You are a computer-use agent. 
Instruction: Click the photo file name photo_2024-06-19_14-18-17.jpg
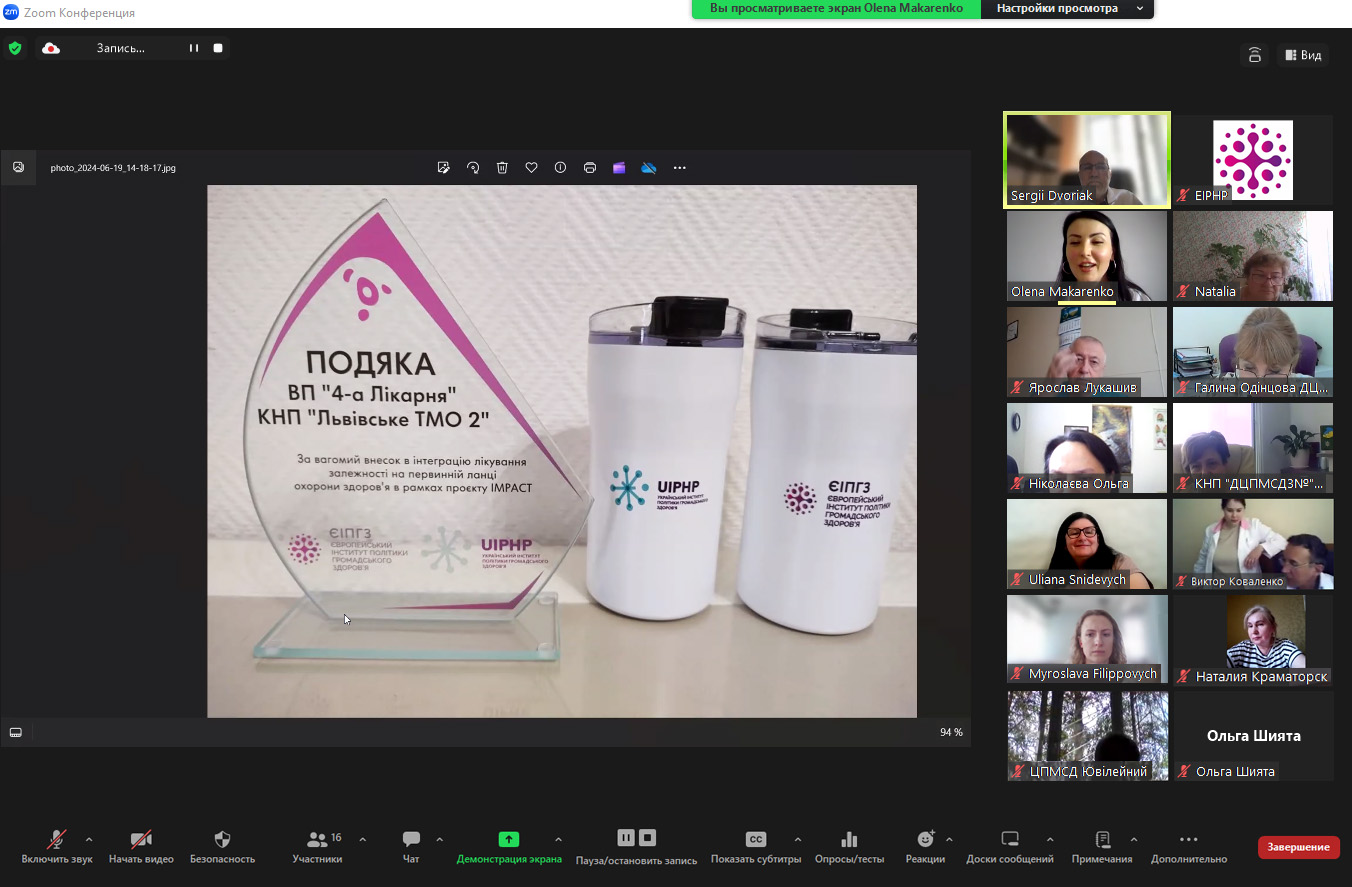[113, 168]
